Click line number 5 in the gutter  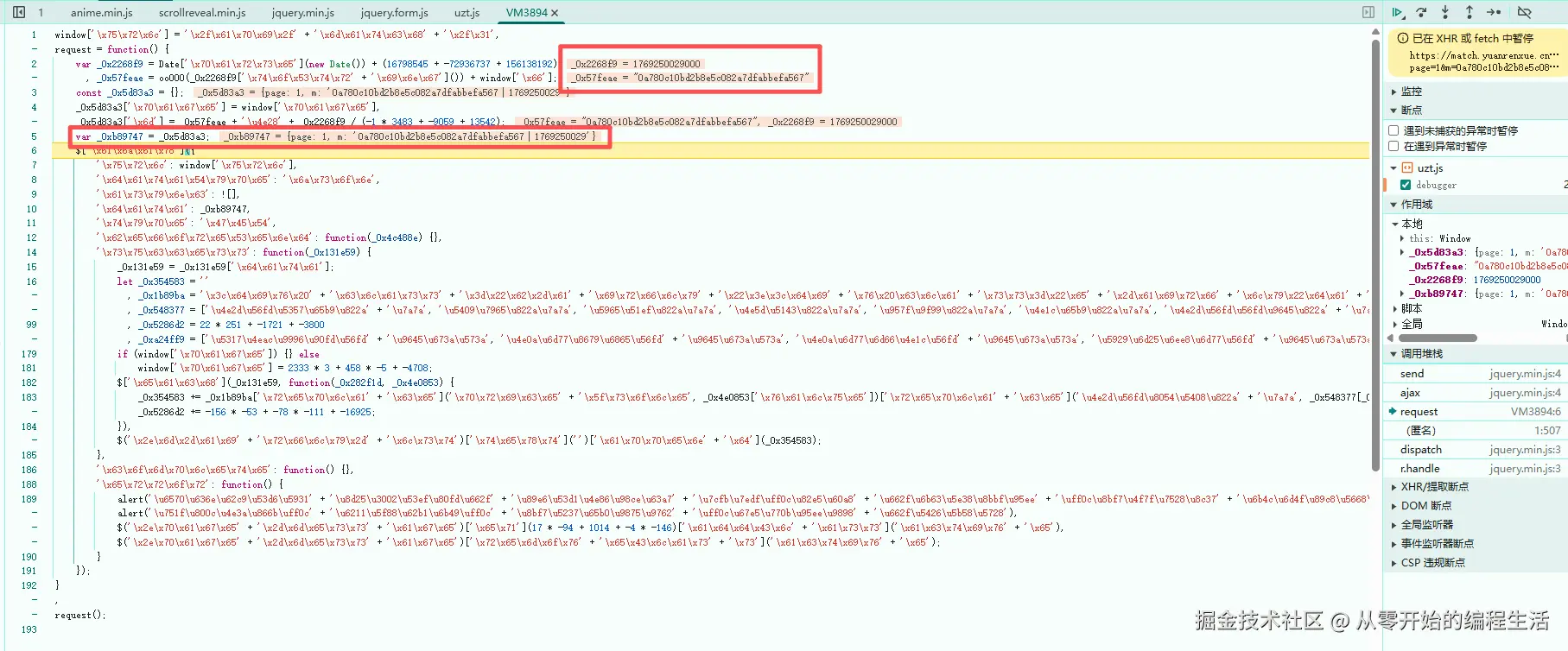point(34,136)
